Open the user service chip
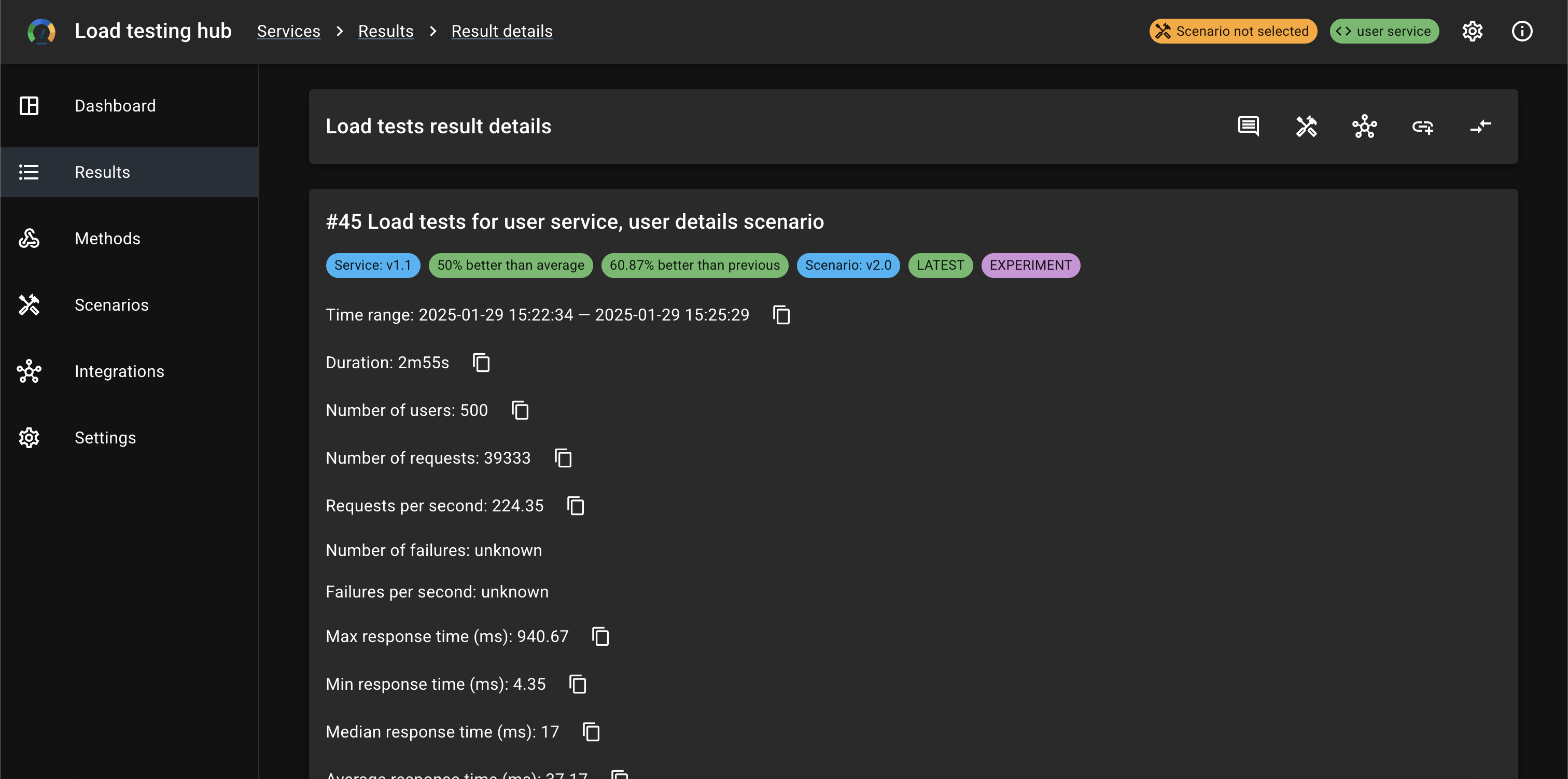This screenshot has width=1568, height=779. pyautogui.click(x=1383, y=31)
